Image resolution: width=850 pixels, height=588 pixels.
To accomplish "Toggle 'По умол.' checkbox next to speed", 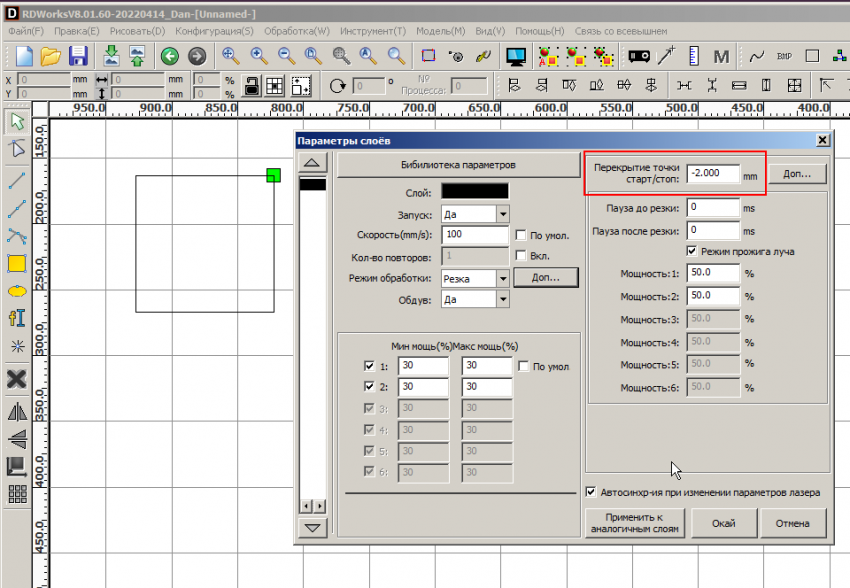I will pos(521,236).
